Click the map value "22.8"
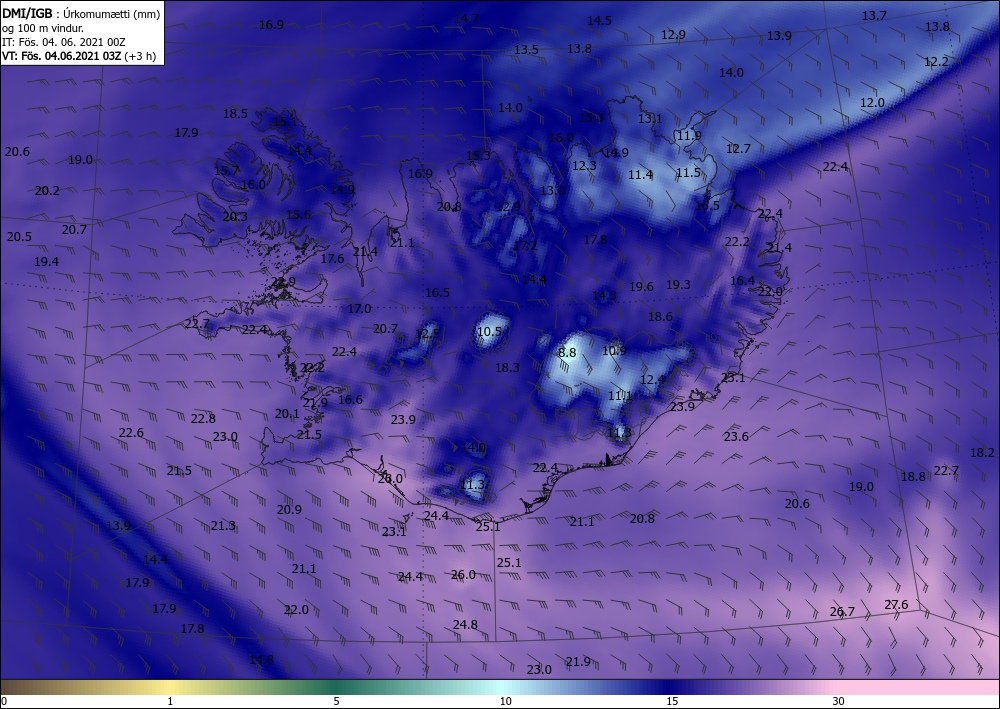This screenshot has height=709, width=1000. (203, 418)
